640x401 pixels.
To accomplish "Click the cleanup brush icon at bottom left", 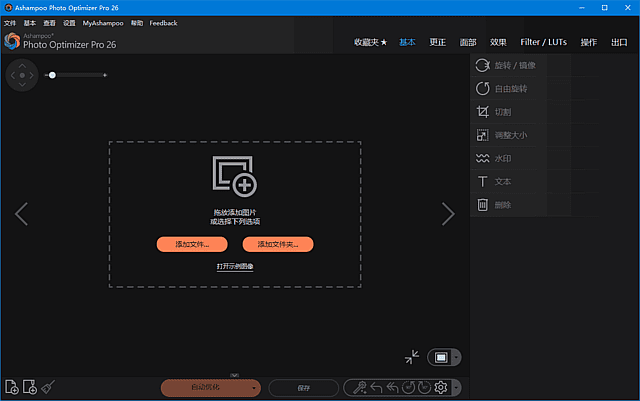I will pyautogui.click(x=49, y=387).
